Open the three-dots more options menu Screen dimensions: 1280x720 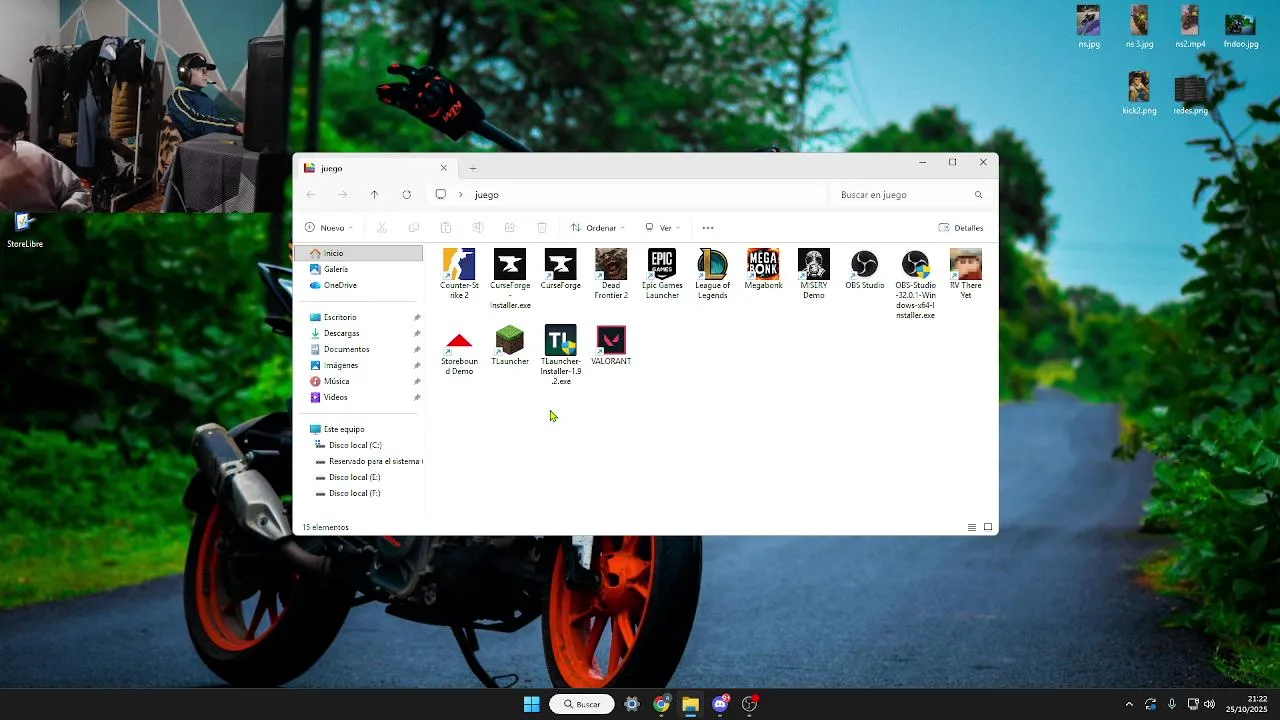708,228
